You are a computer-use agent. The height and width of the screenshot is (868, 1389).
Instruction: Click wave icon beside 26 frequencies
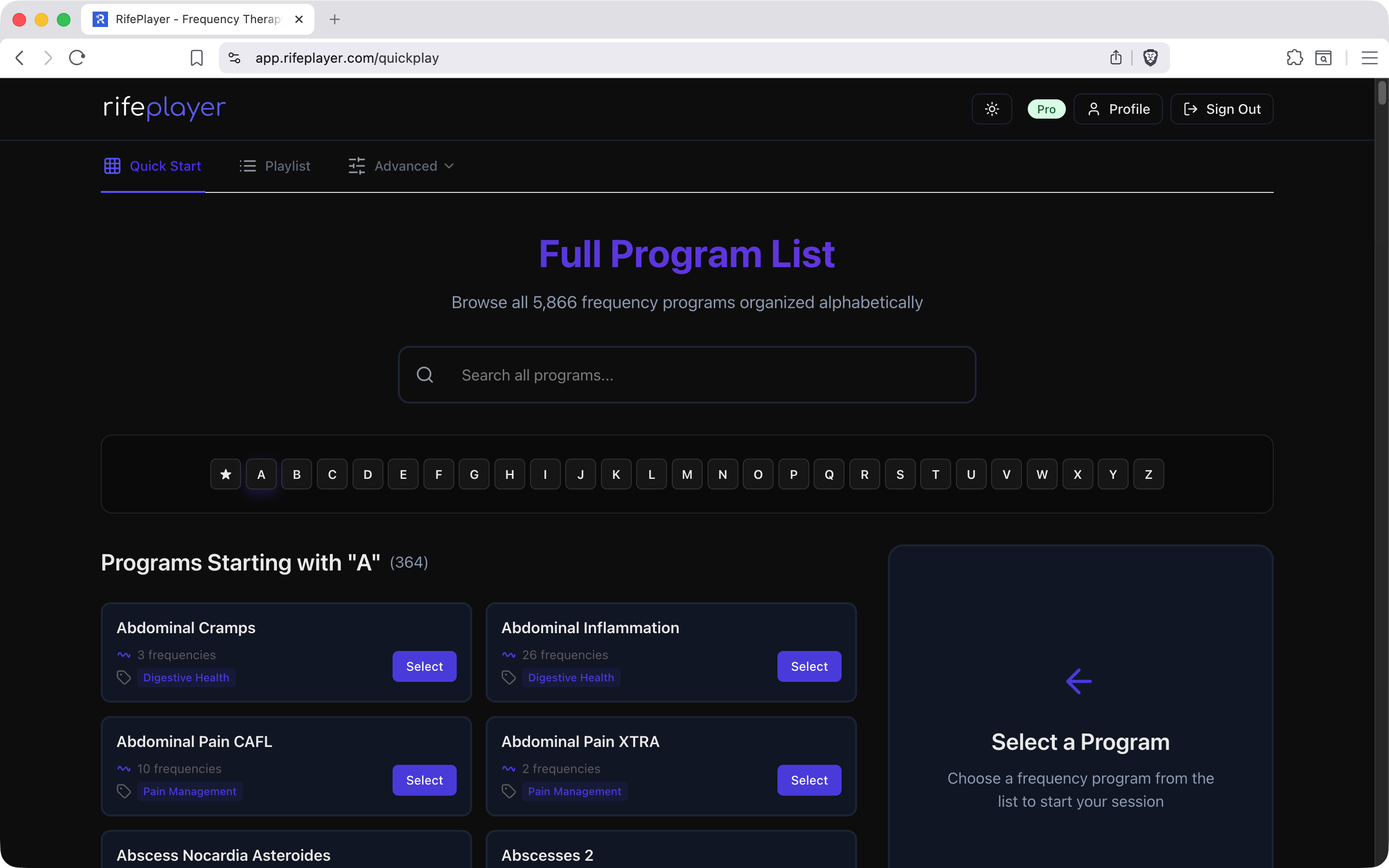pyautogui.click(x=508, y=654)
